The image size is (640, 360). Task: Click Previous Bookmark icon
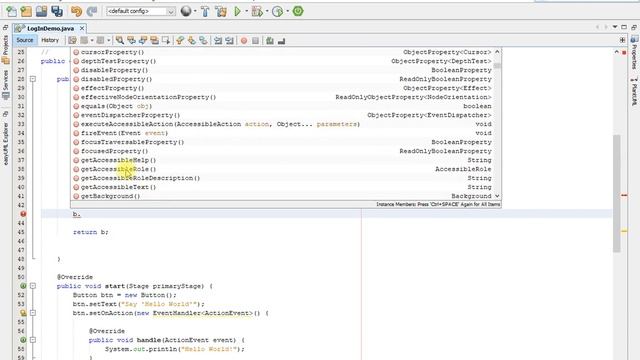[180, 40]
